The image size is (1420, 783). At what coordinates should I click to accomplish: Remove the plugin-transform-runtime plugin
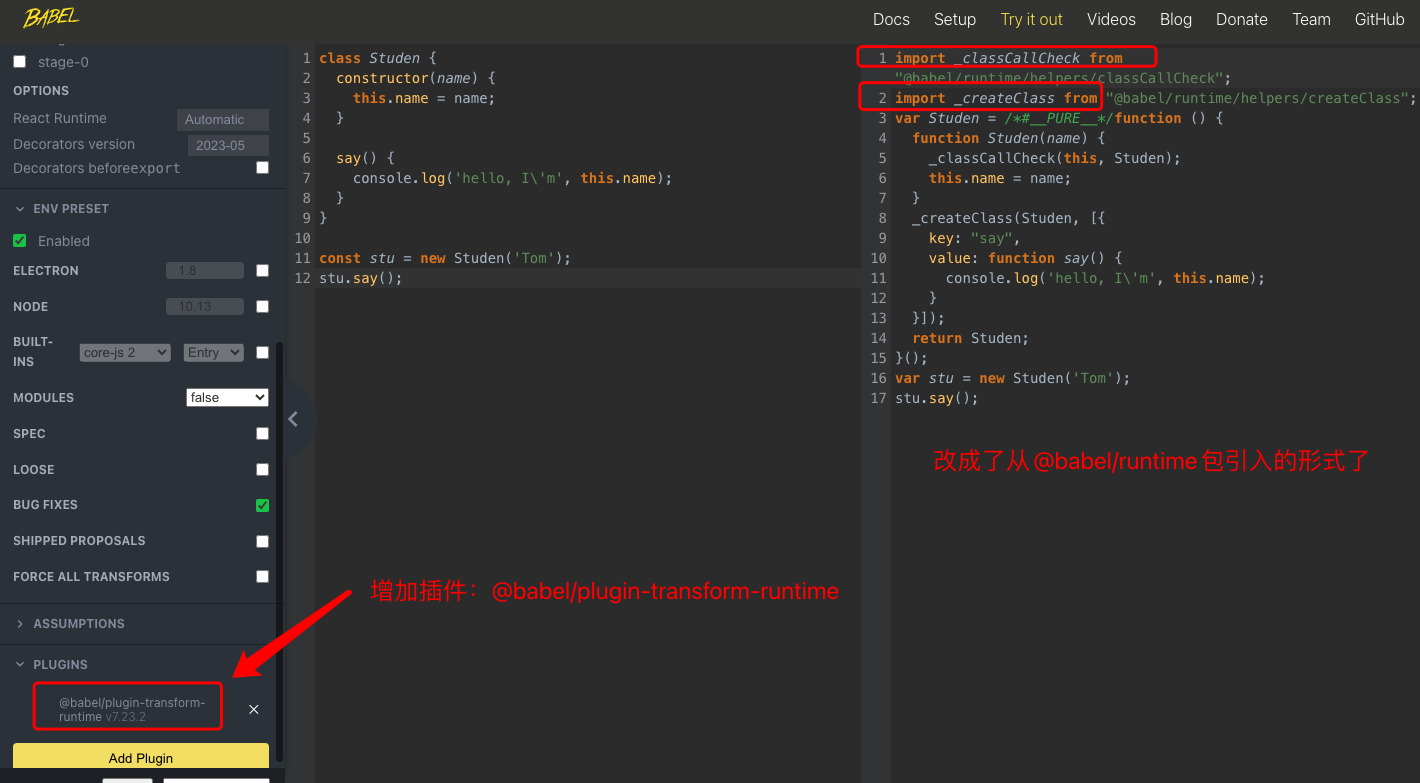pos(254,709)
